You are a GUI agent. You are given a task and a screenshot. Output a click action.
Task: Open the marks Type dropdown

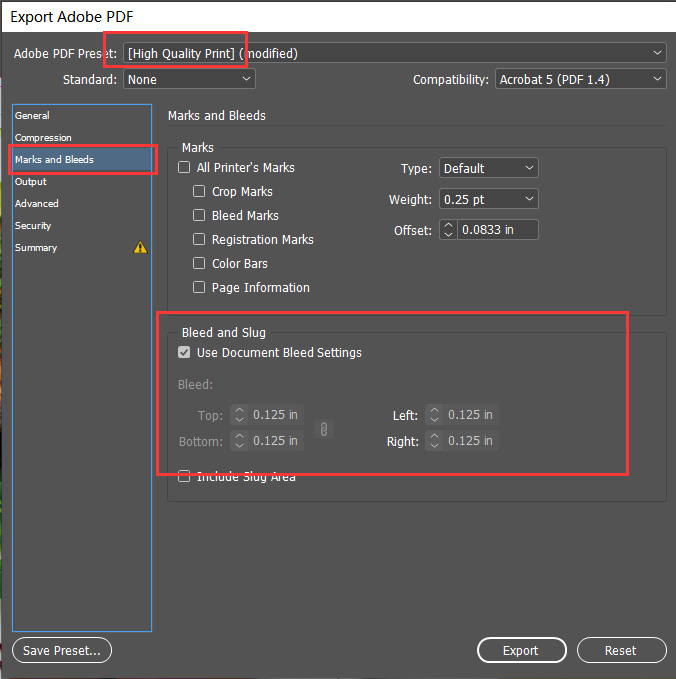click(x=488, y=168)
